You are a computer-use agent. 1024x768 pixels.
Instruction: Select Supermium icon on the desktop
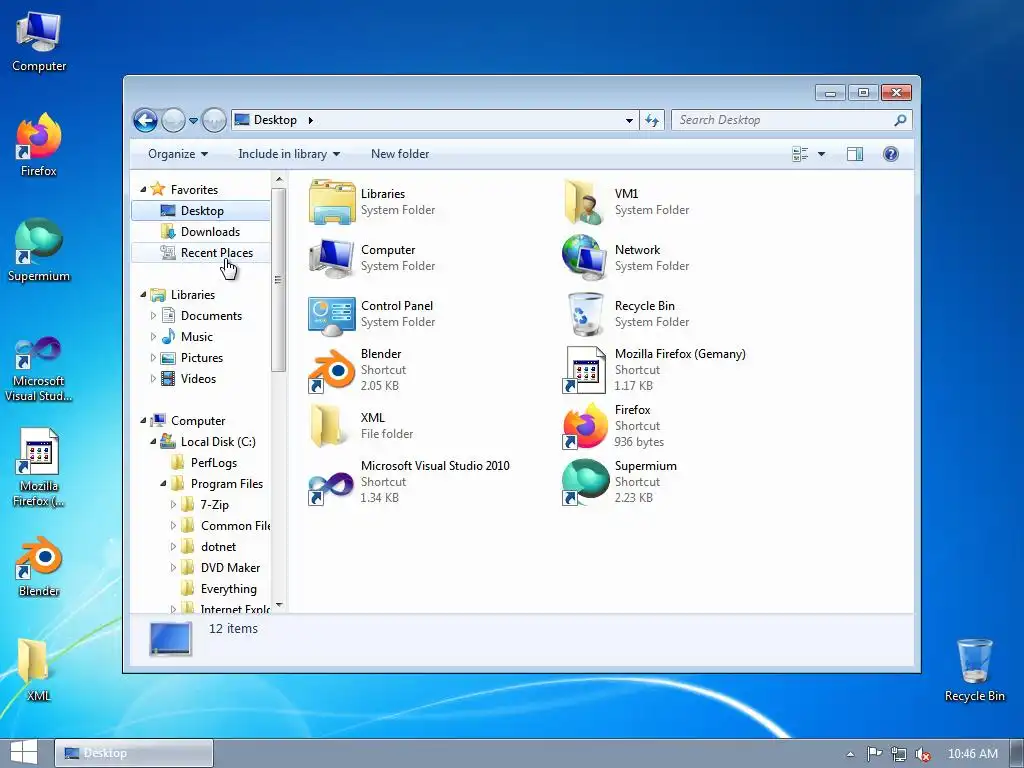click(x=39, y=250)
